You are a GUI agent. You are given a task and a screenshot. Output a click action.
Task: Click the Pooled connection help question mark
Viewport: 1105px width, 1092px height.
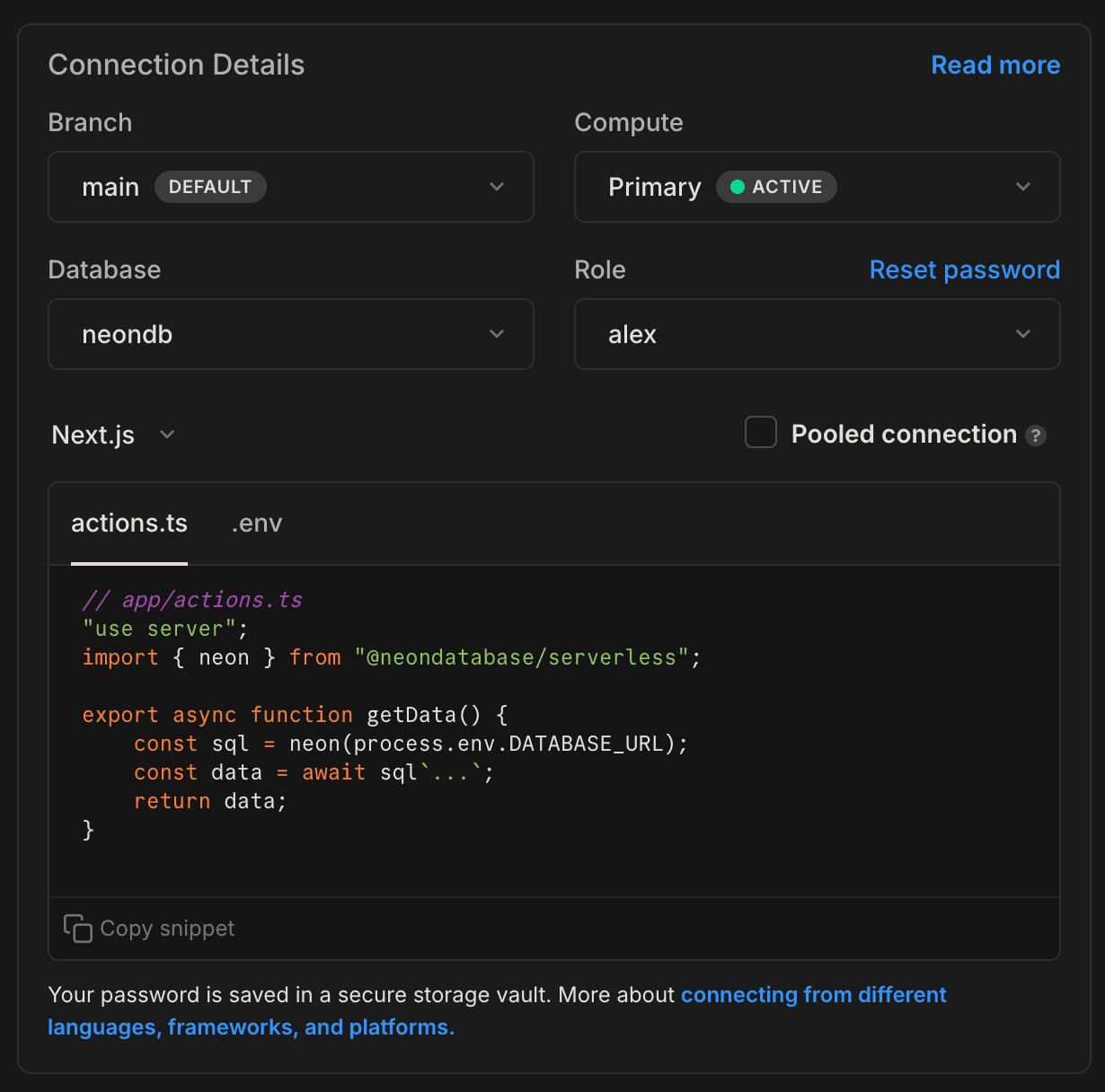click(1036, 435)
